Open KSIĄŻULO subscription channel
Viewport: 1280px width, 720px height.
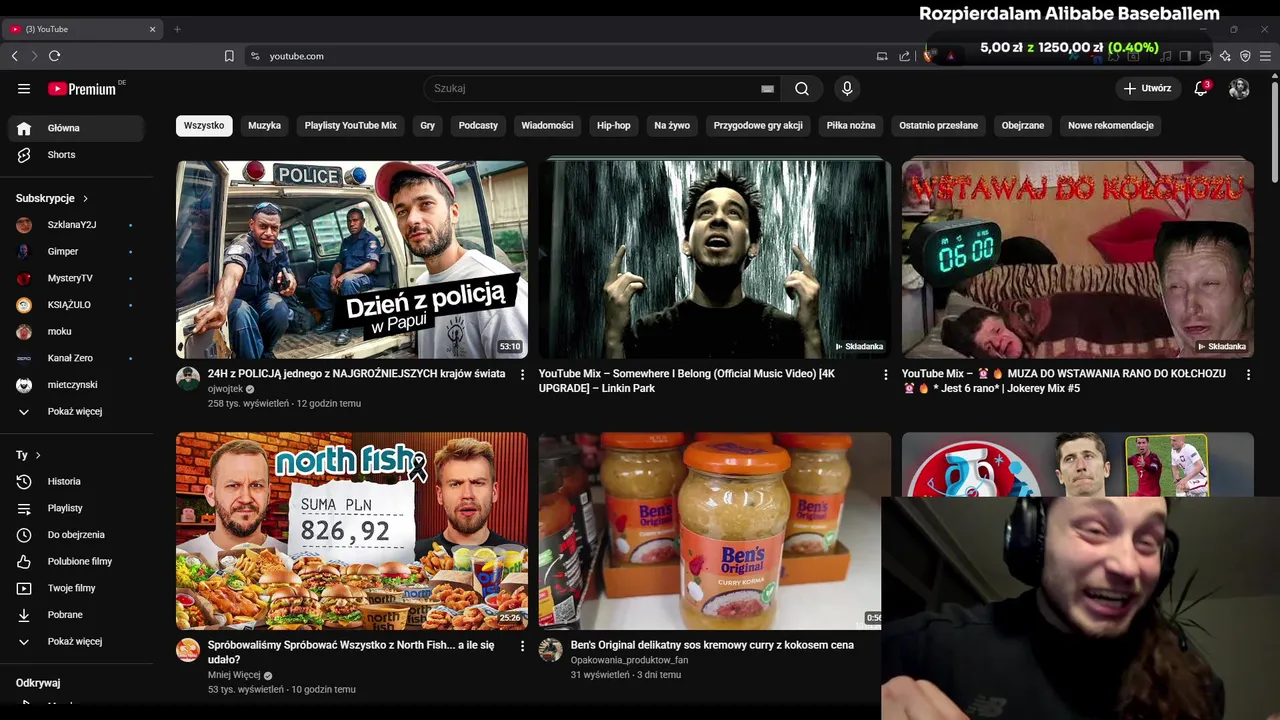78,305
